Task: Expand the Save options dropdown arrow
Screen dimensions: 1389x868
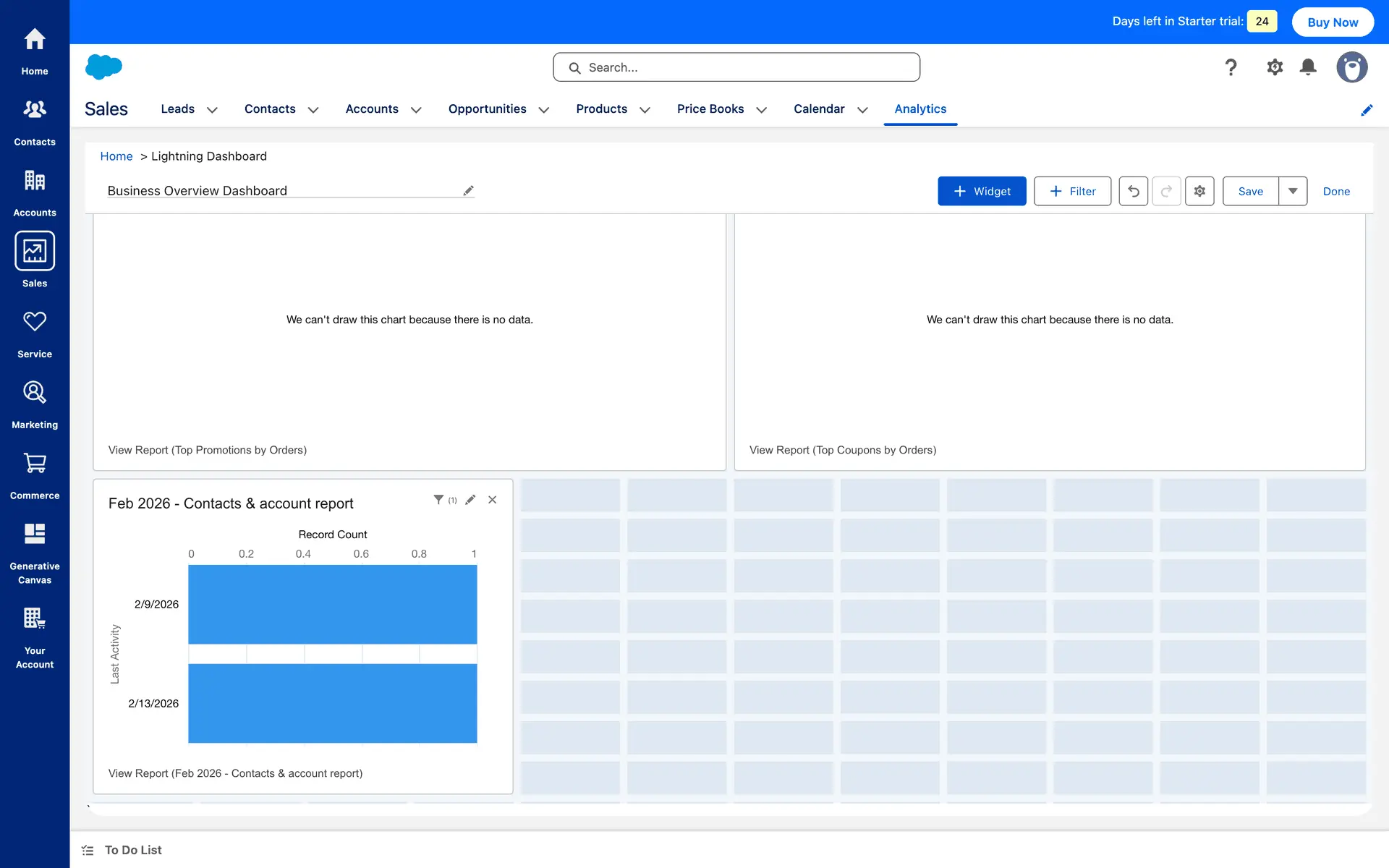Action: (1293, 191)
